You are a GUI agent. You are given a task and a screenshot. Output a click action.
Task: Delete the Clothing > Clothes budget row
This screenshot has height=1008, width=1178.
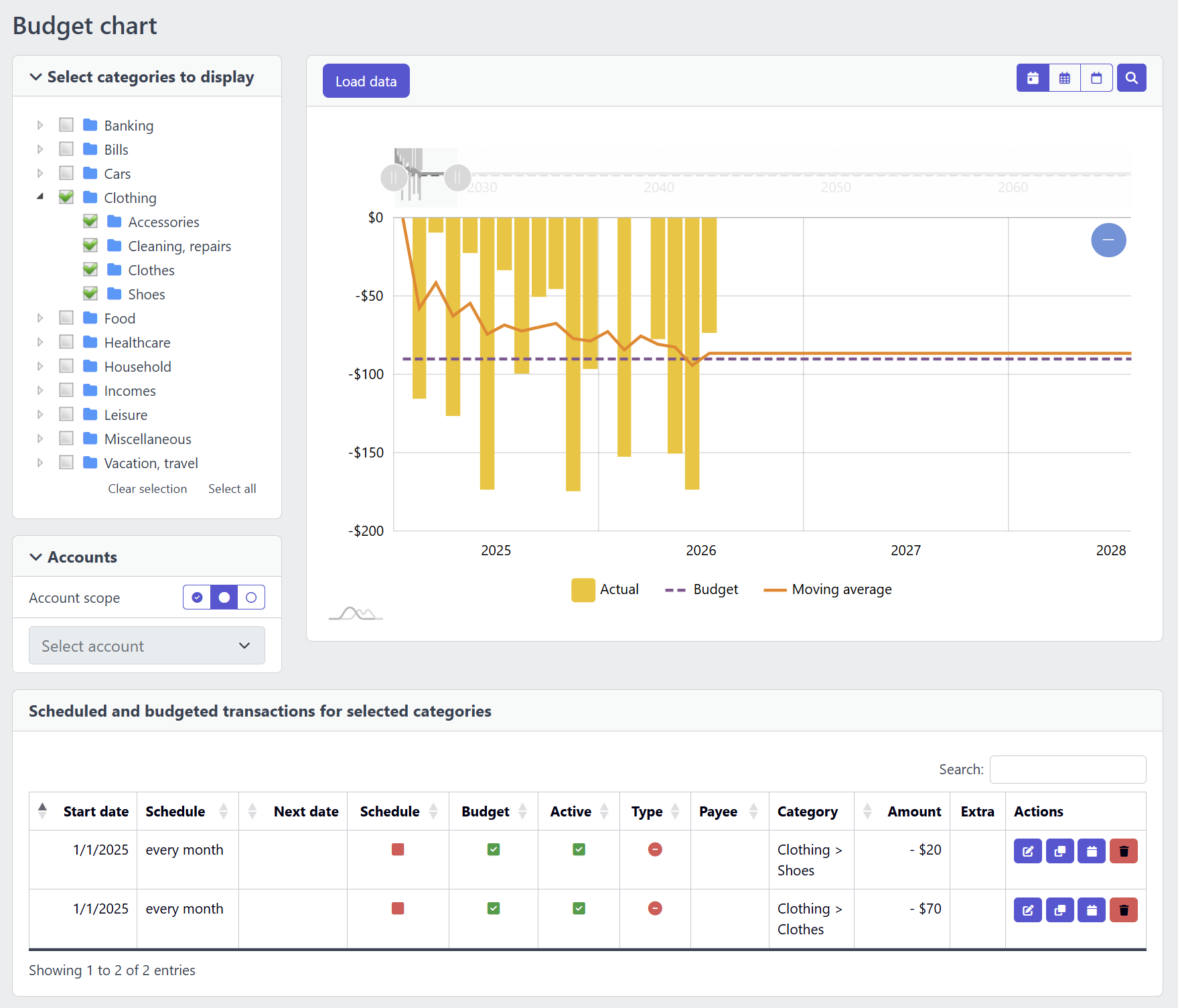point(1124,910)
